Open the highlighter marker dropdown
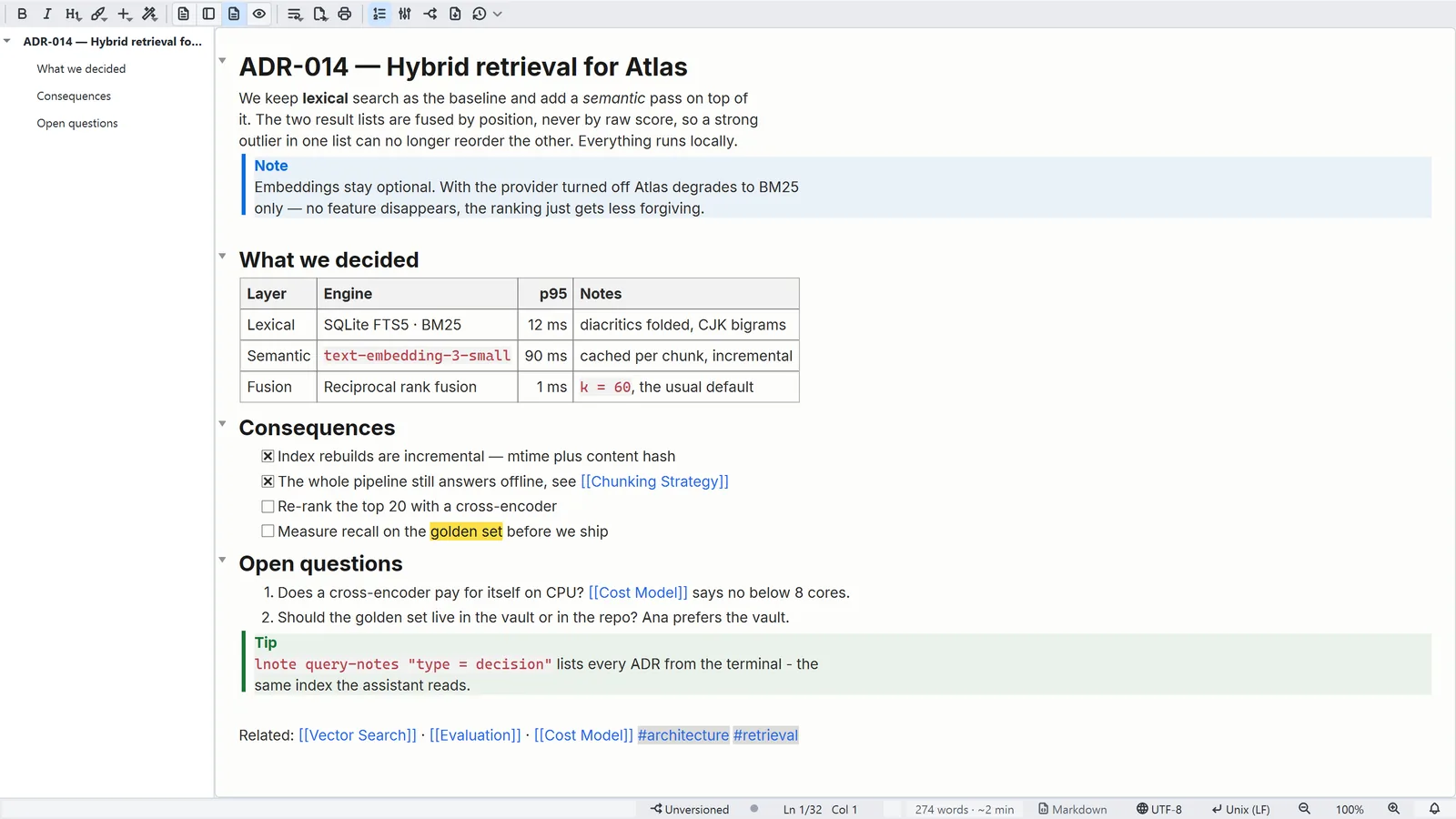 pyautogui.click(x=98, y=14)
